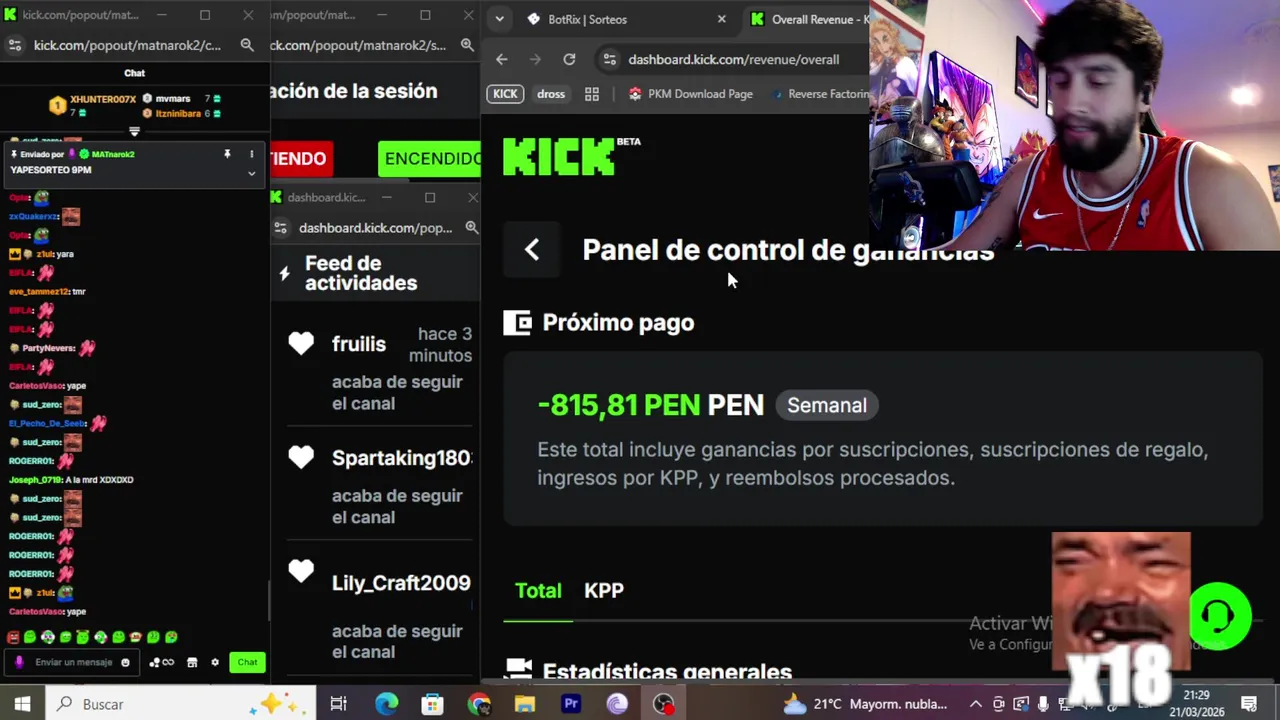This screenshot has width=1280, height=720.
Task: Close the BotRix Sorteos tab
Action: 722,19
